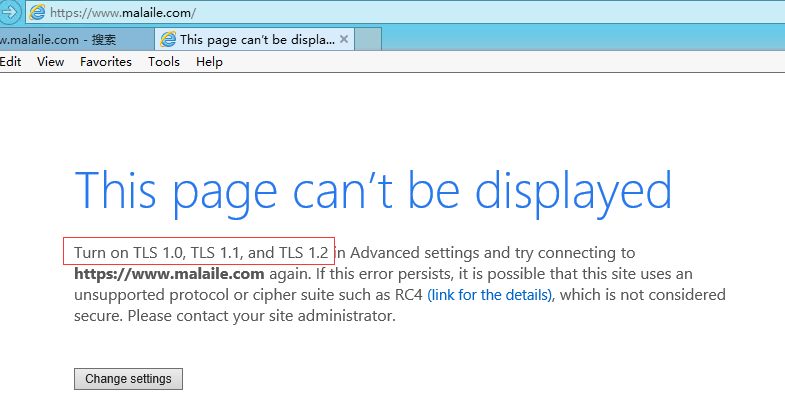Click the Internet Explorer icon in address bar

click(37, 13)
